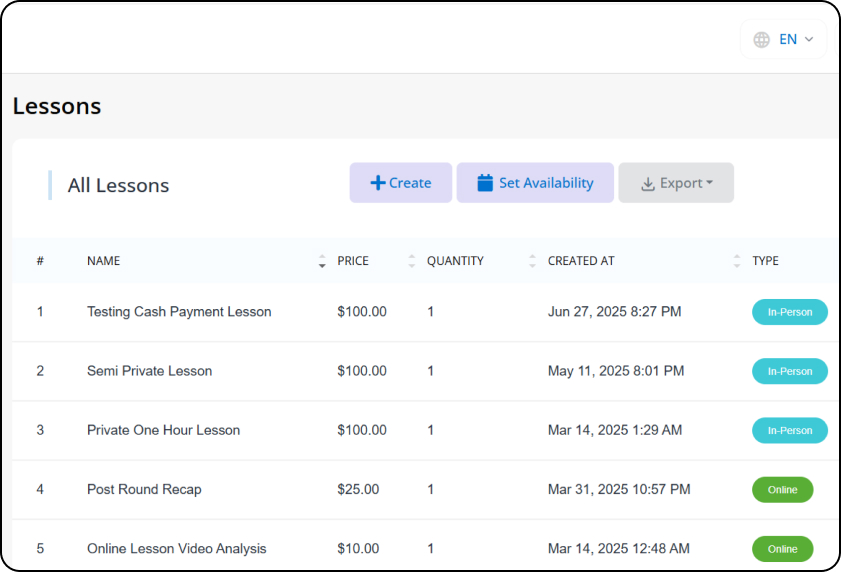Screen dimensions: 841x572
Task: Sort by Name column arrows
Action: pyautogui.click(x=322, y=261)
